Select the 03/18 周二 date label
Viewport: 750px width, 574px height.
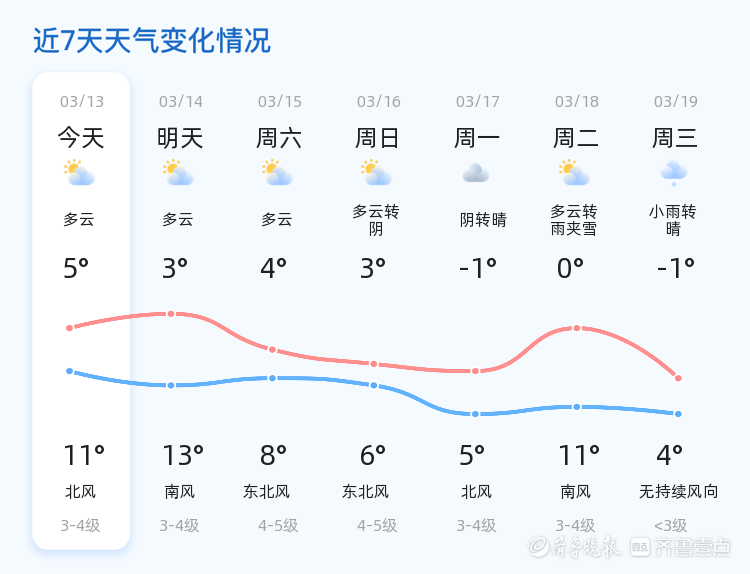tap(577, 101)
